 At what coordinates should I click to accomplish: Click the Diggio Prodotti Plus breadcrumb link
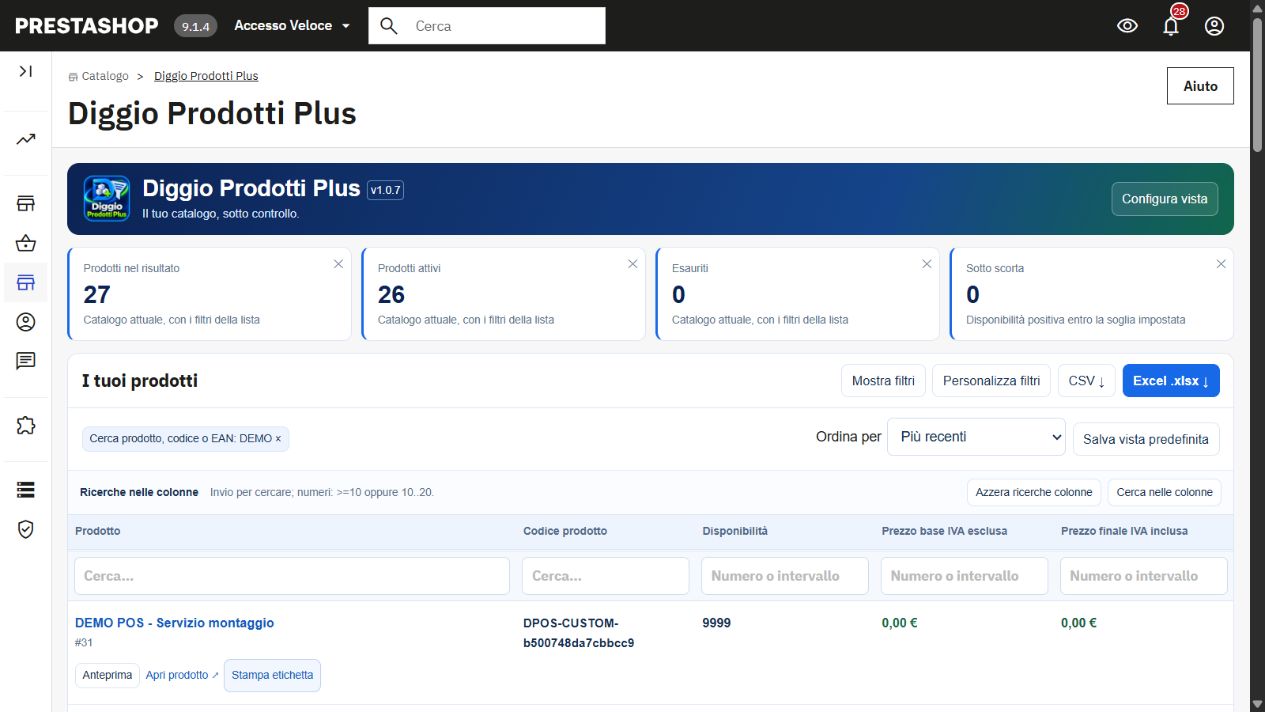[206, 76]
